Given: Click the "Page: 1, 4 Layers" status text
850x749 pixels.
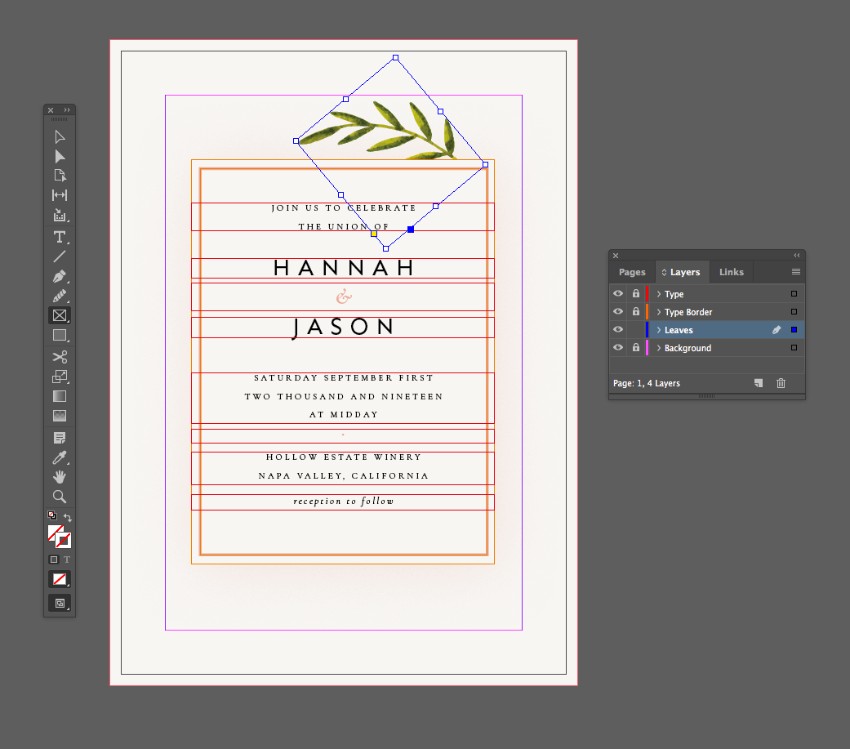Looking at the screenshot, I should [646, 383].
